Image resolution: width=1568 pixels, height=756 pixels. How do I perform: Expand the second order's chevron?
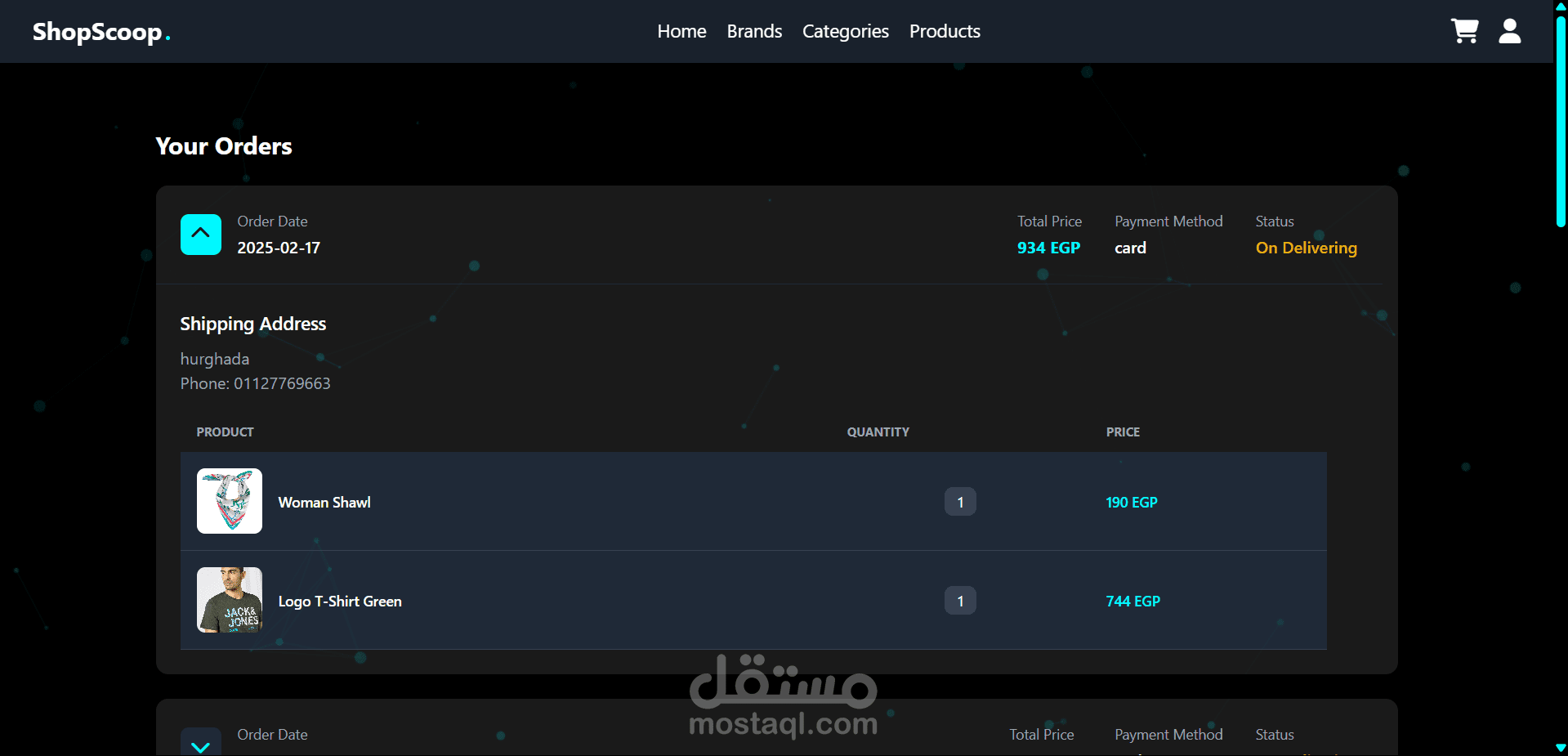point(201,742)
